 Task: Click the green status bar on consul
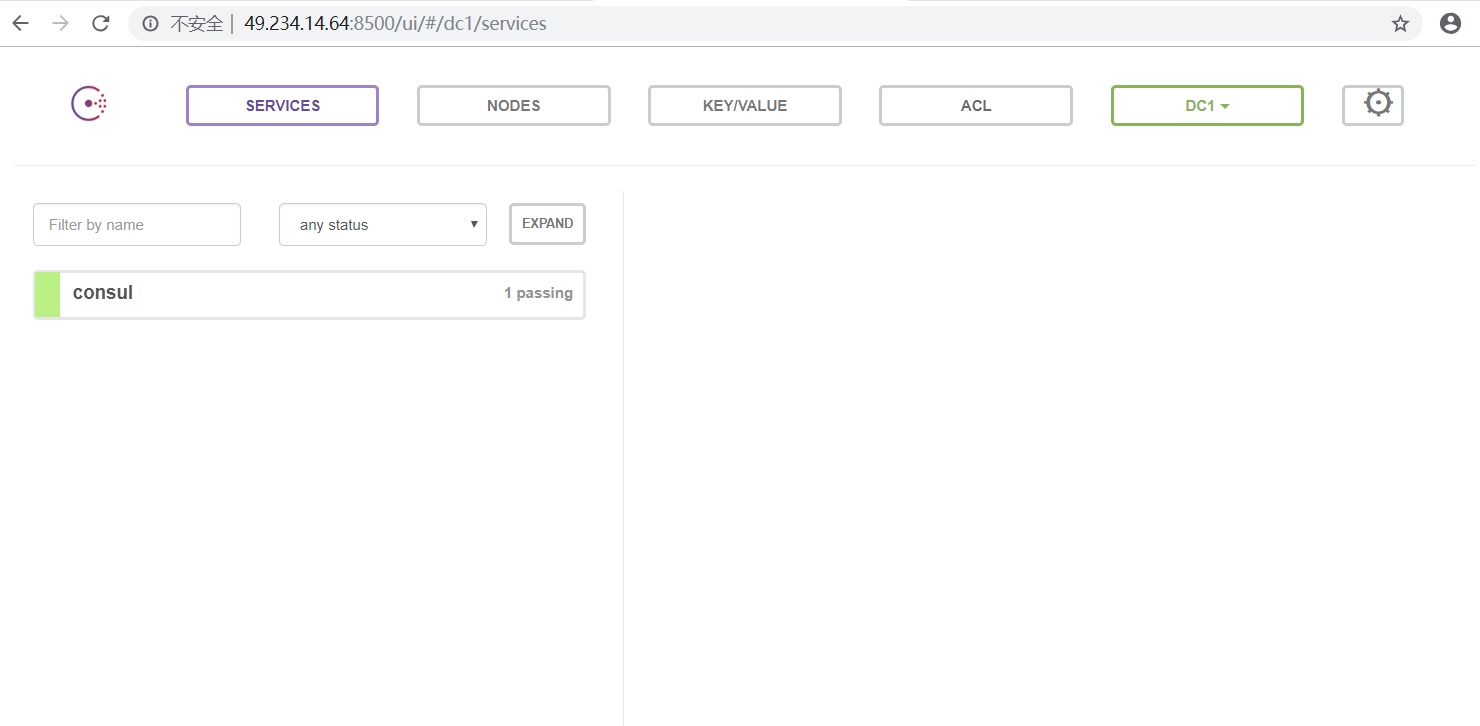click(47, 295)
